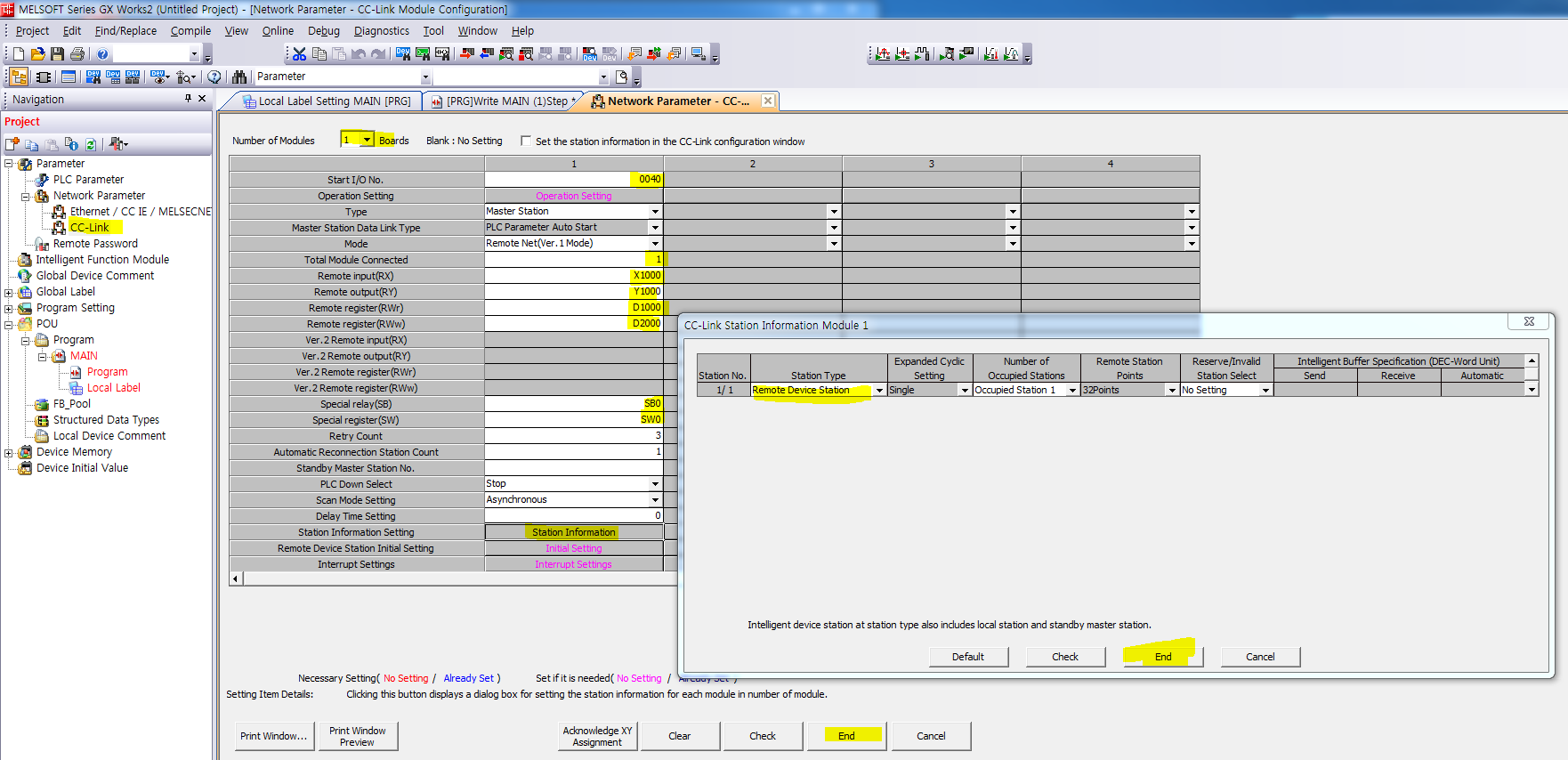Click the Open project folder icon
The image size is (1568, 760).
[x=37, y=54]
